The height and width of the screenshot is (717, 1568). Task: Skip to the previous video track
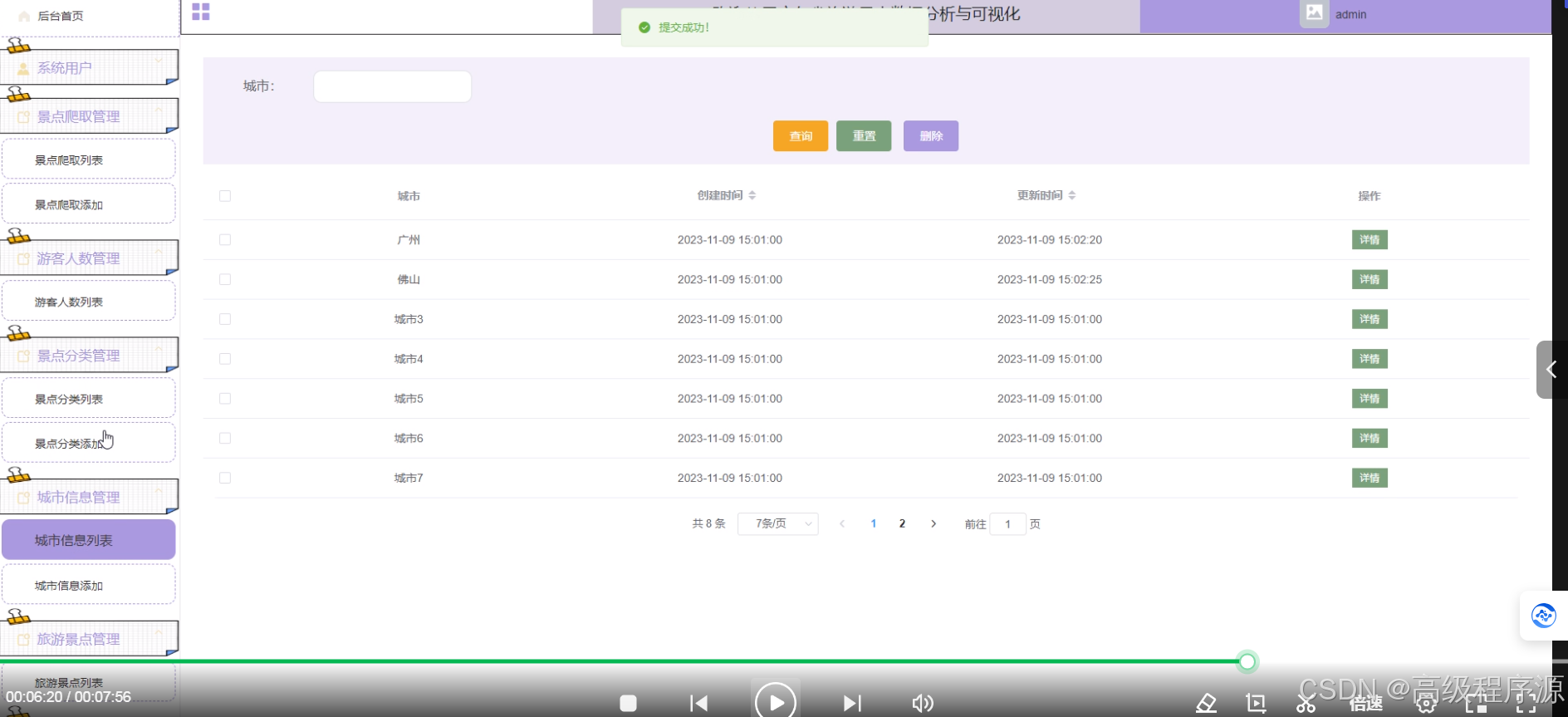[698, 704]
